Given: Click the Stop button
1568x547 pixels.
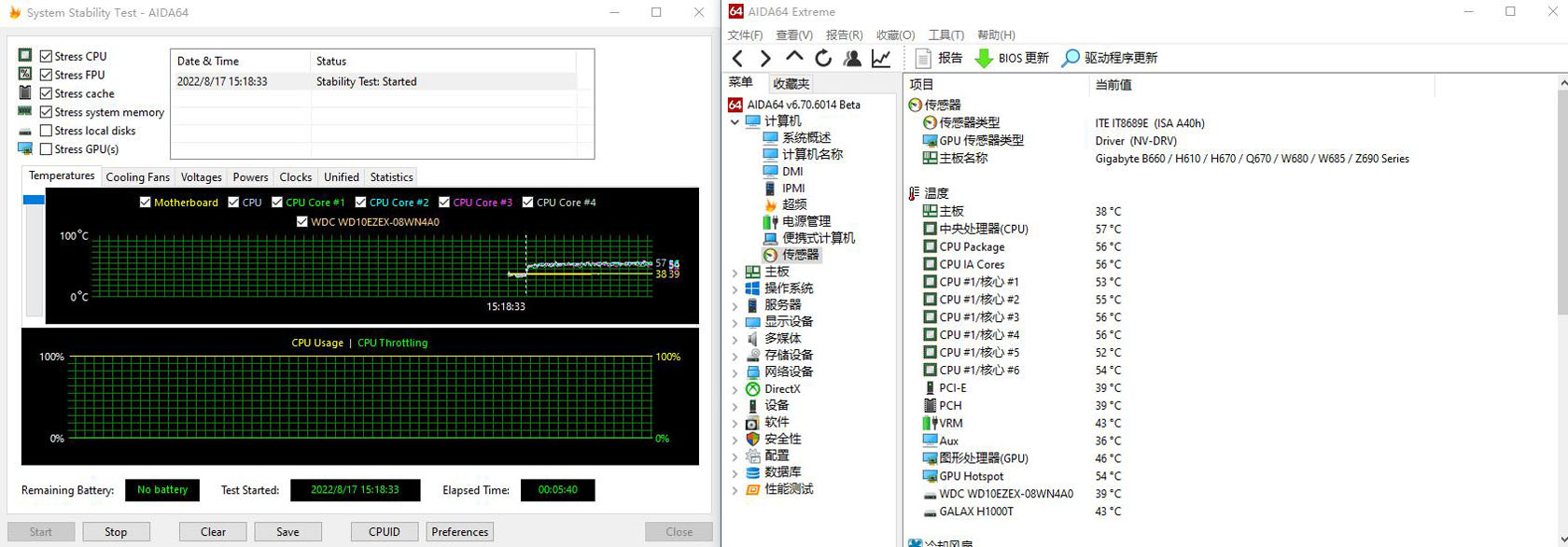Looking at the screenshot, I should tap(116, 532).
